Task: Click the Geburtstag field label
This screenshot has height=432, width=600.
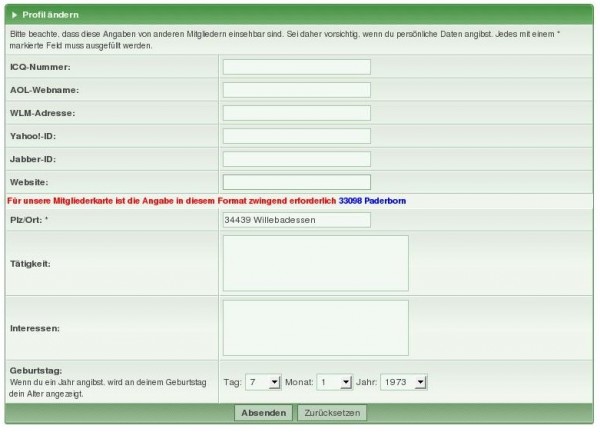Action: coord(34,370)
